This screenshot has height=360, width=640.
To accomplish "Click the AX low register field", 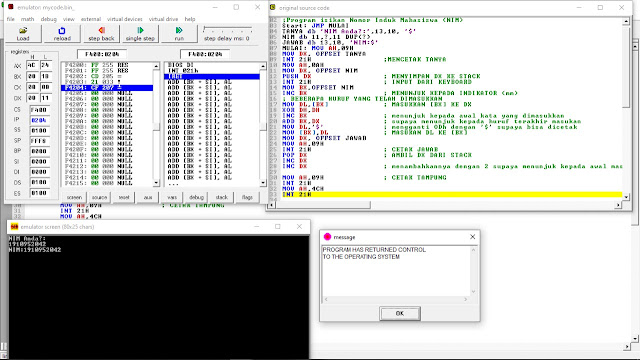I will click(x=45, y=65).
